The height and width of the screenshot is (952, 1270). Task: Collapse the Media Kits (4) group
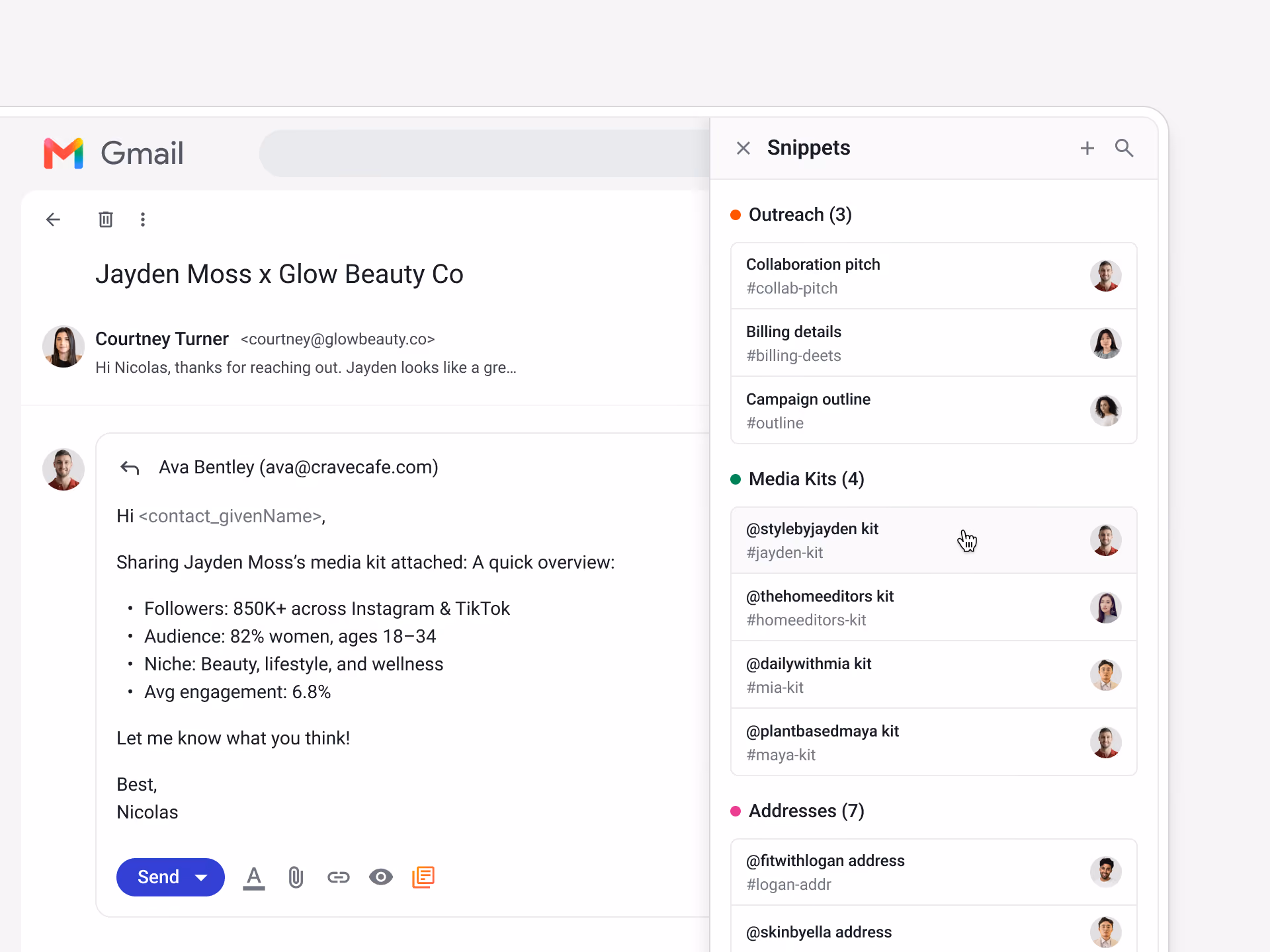[797, 479]
